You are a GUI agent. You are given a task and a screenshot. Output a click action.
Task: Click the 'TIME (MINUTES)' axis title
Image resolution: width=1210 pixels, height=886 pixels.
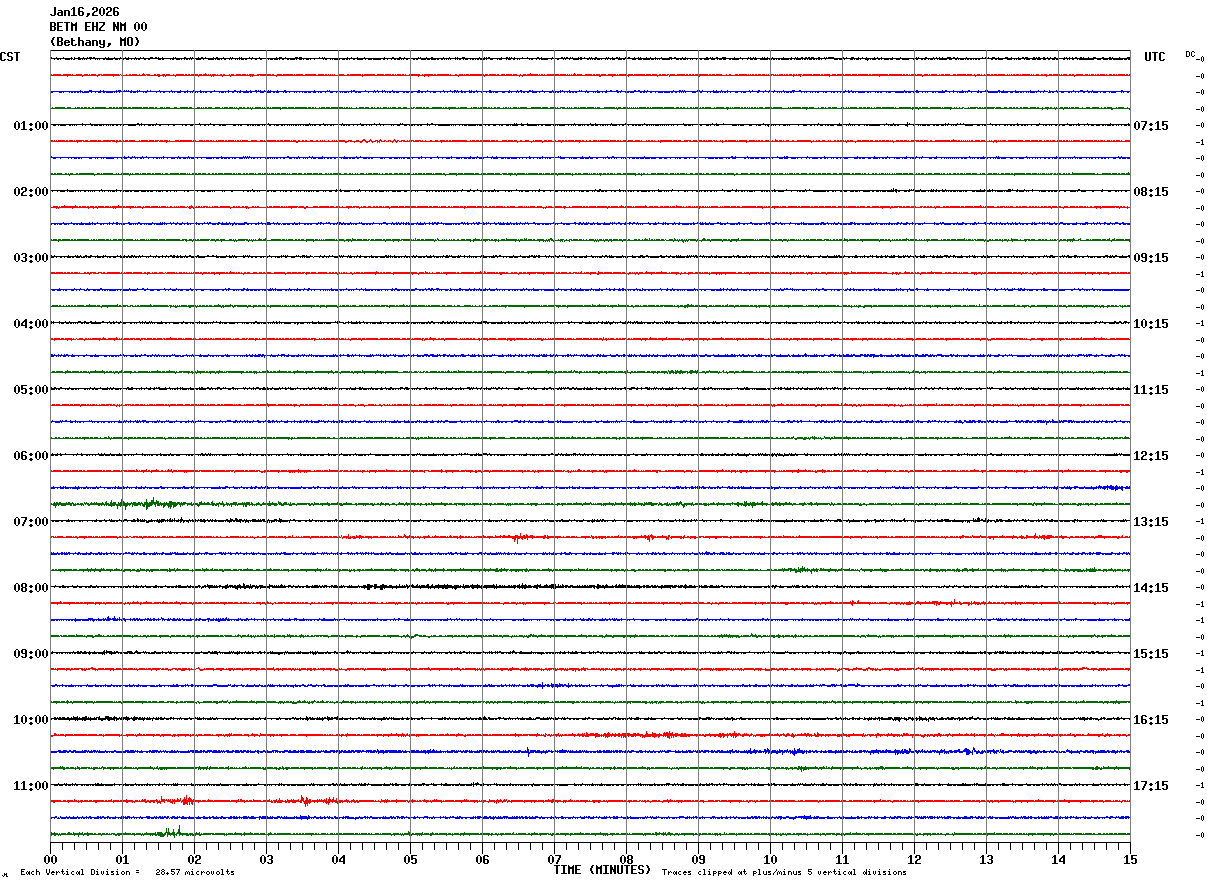point(602,870)
